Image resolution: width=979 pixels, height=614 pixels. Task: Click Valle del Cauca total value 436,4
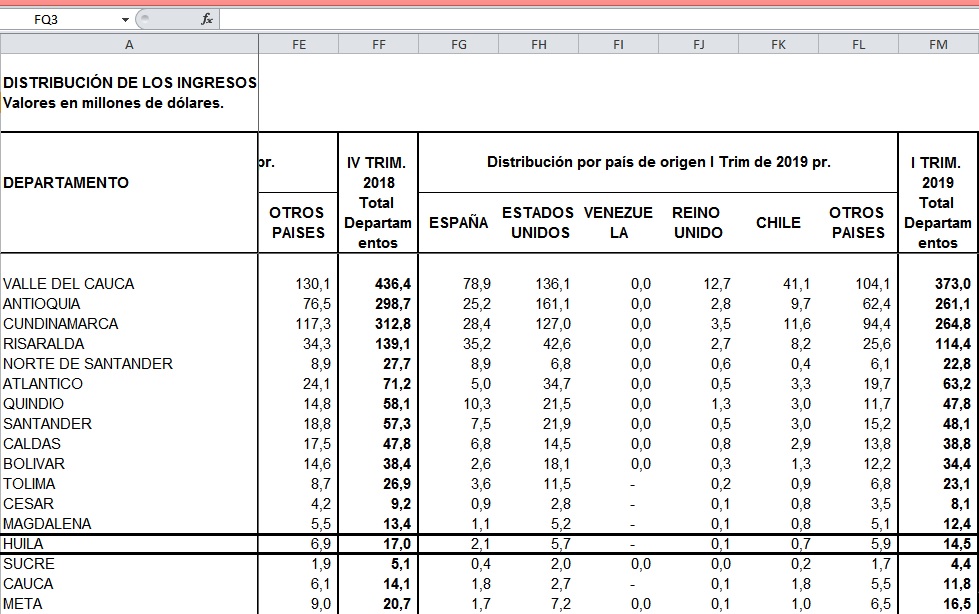[x=393, y=284]
